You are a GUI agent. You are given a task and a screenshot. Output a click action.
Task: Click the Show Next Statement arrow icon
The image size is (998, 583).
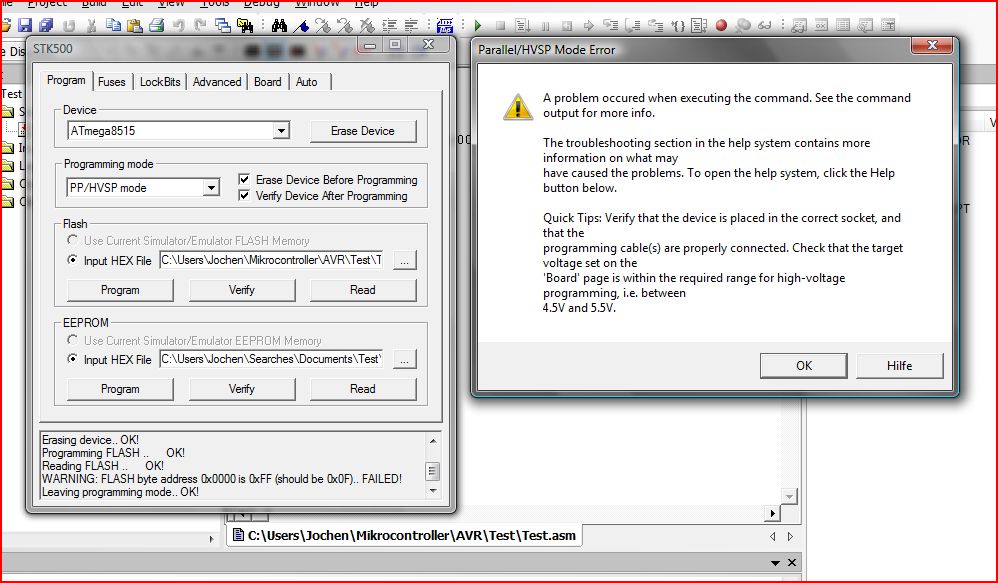(589, 25)
